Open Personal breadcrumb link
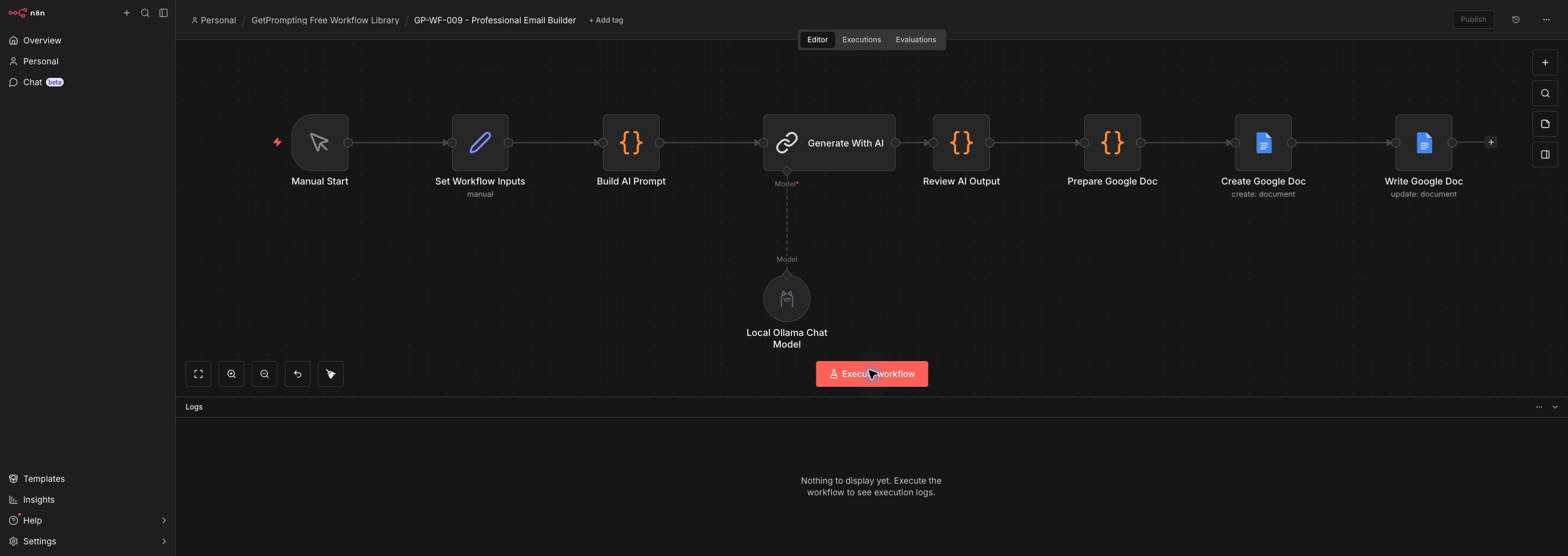Viewport: 1568px width, 556px height. [x=214, y=20]
